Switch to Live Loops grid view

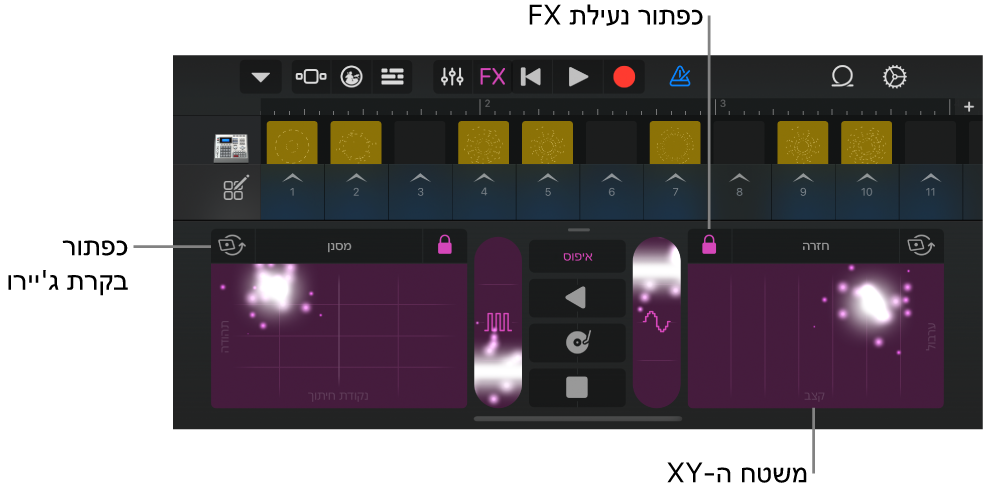tap(311, 77)
